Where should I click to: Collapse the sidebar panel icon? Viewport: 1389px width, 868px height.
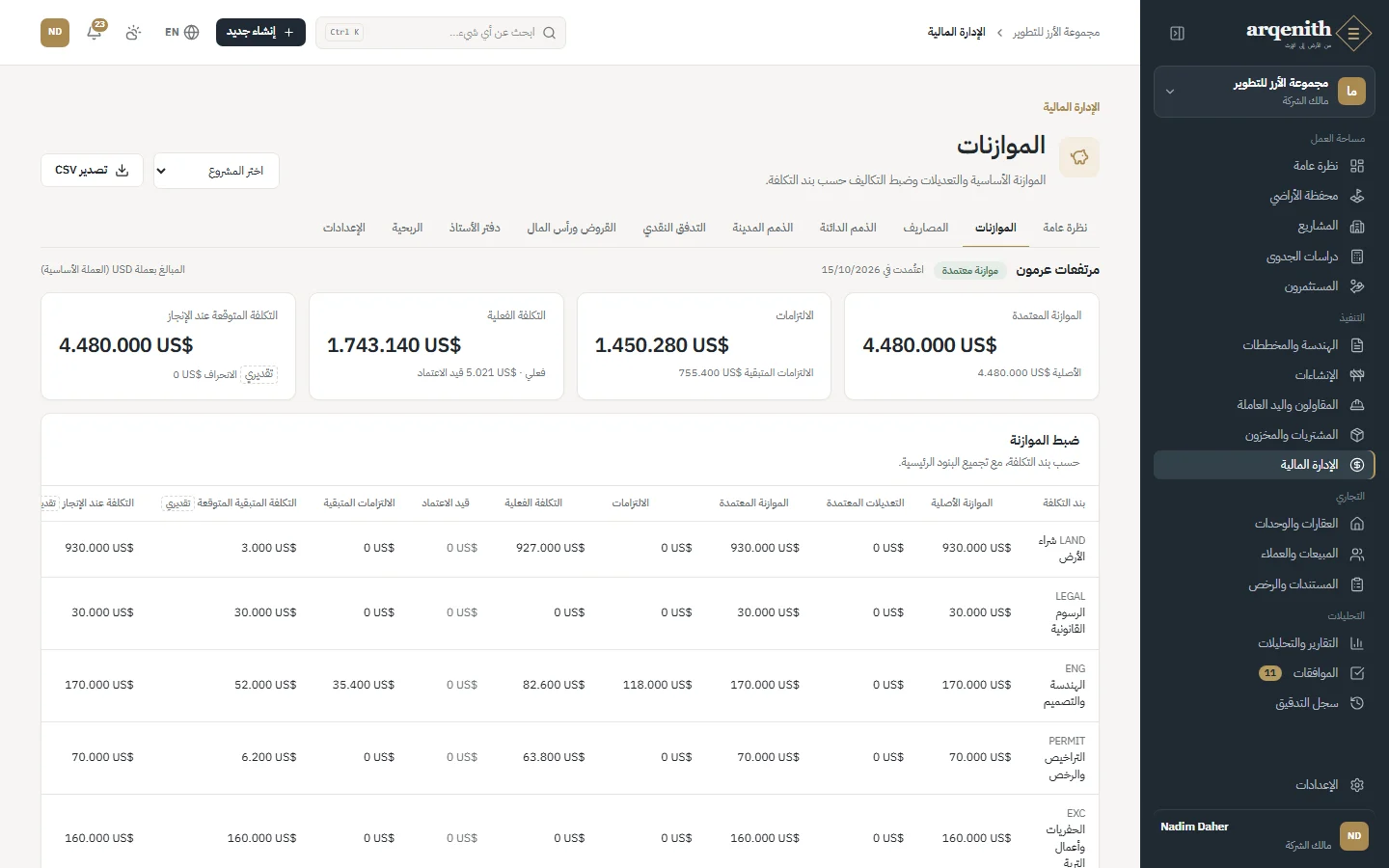(1177, 33)
